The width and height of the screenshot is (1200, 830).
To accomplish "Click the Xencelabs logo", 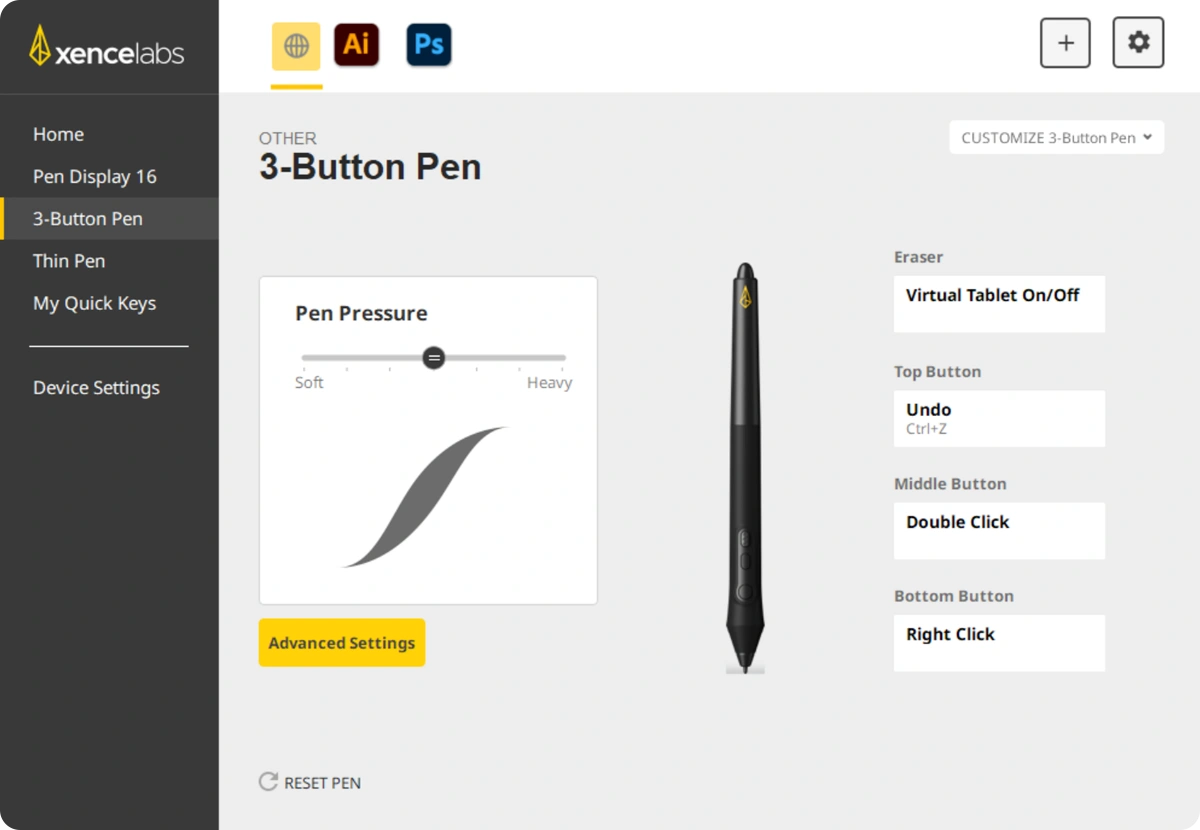I will pyautogui.click(x=107, y=47).
